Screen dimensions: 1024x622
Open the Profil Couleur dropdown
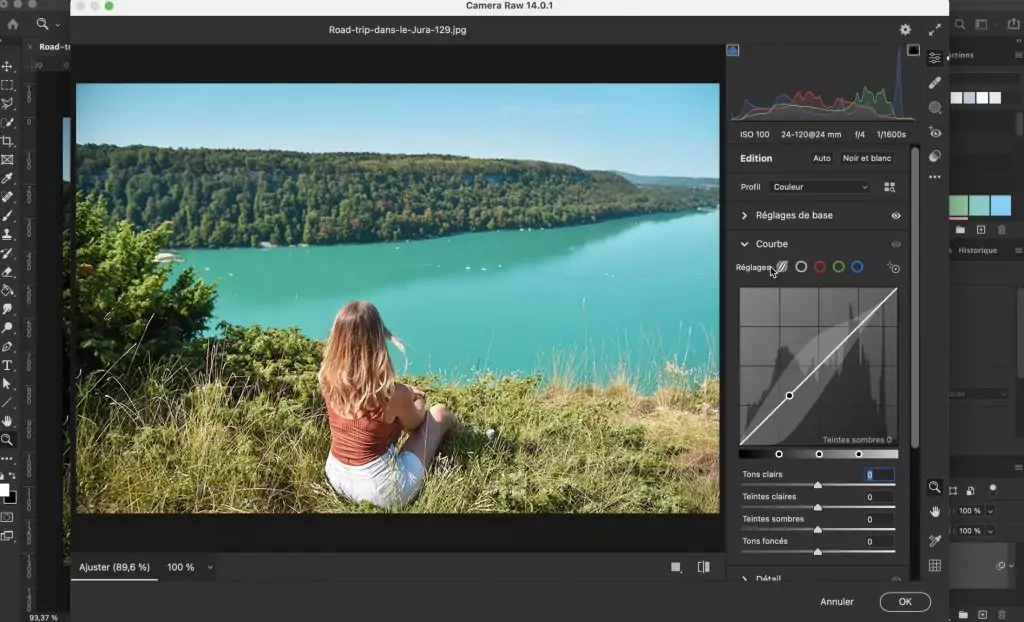(x=820, y=187)
